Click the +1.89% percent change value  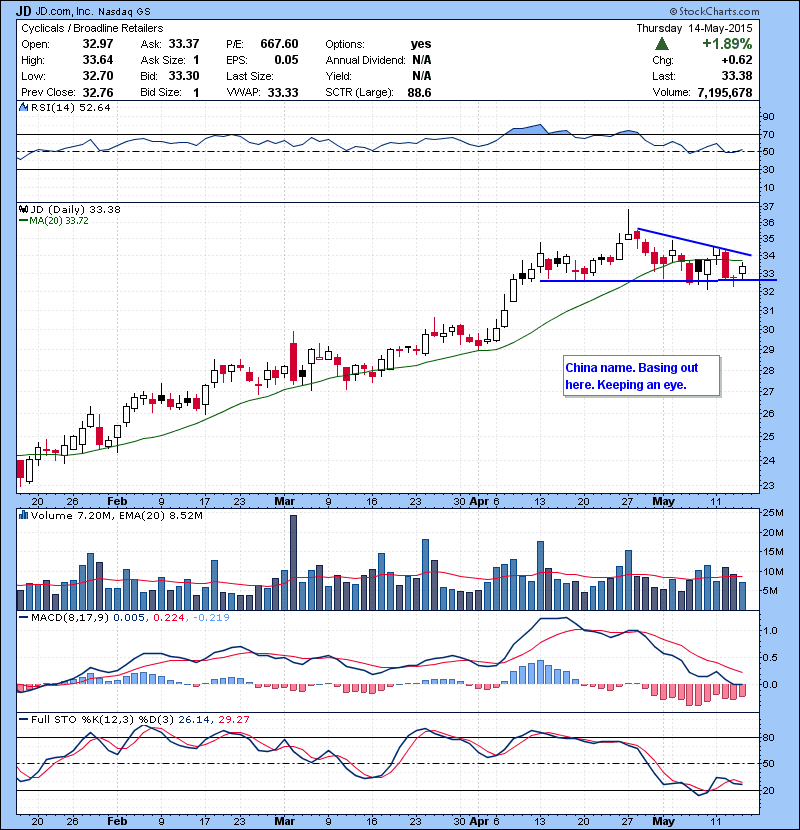[728, 45]
